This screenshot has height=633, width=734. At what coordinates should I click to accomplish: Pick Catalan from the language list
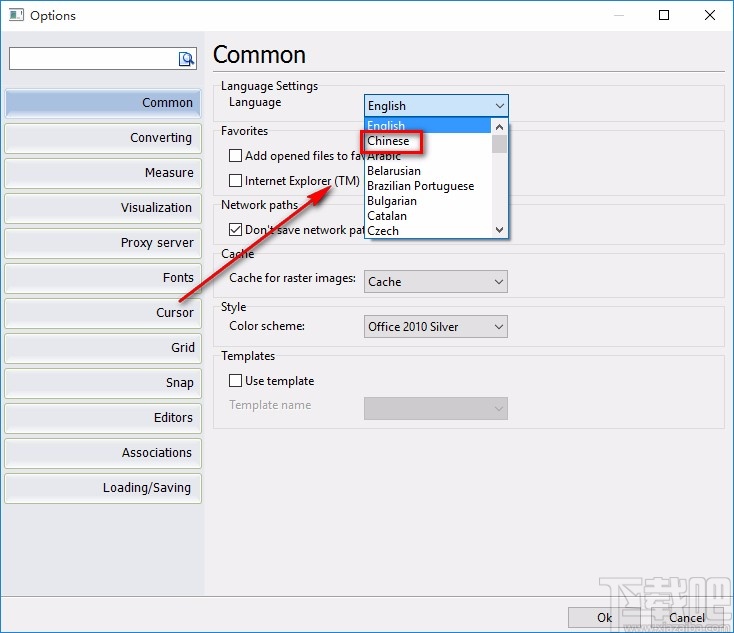[428, 216]
